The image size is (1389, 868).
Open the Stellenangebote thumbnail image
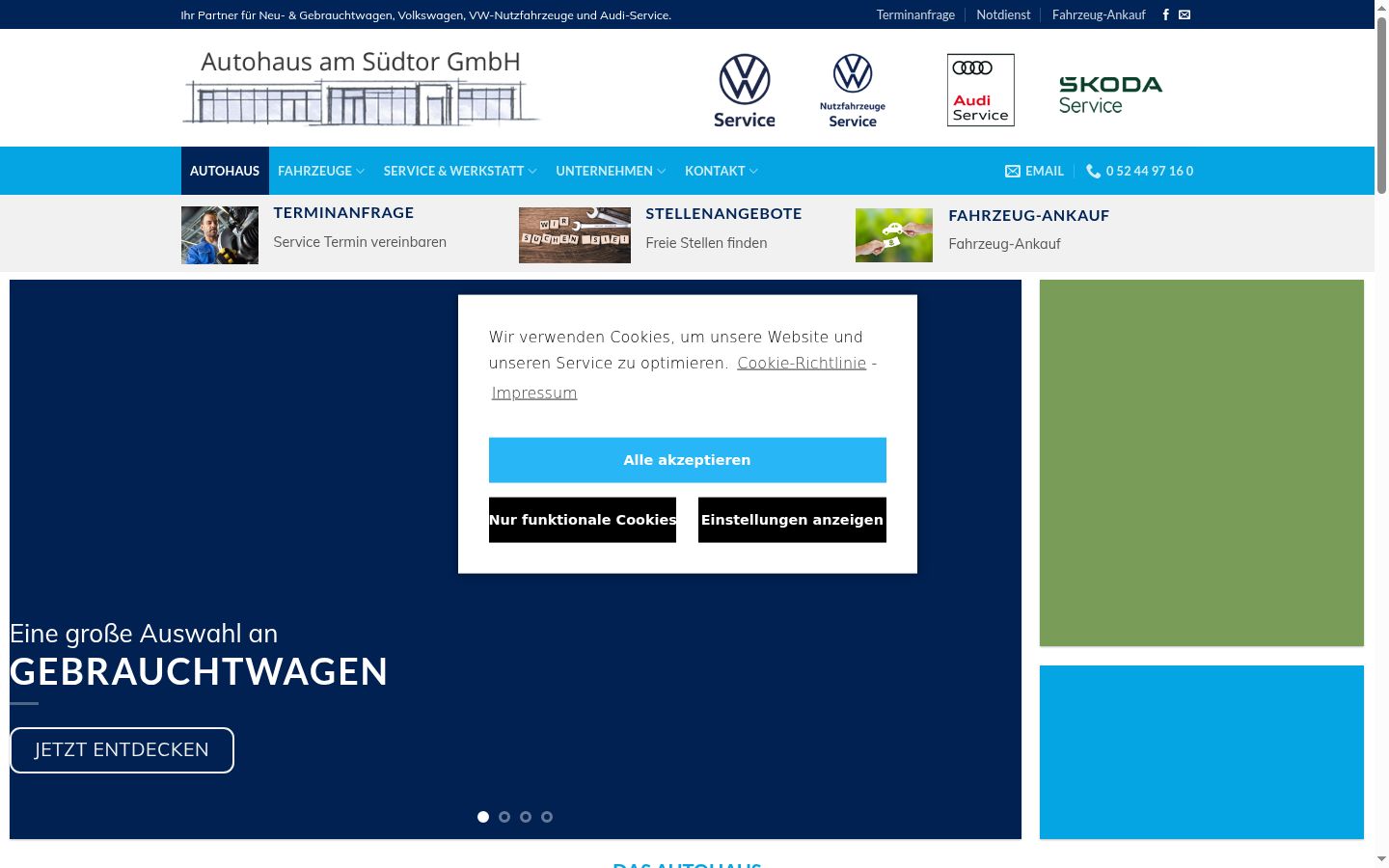[x=575, y=234]
